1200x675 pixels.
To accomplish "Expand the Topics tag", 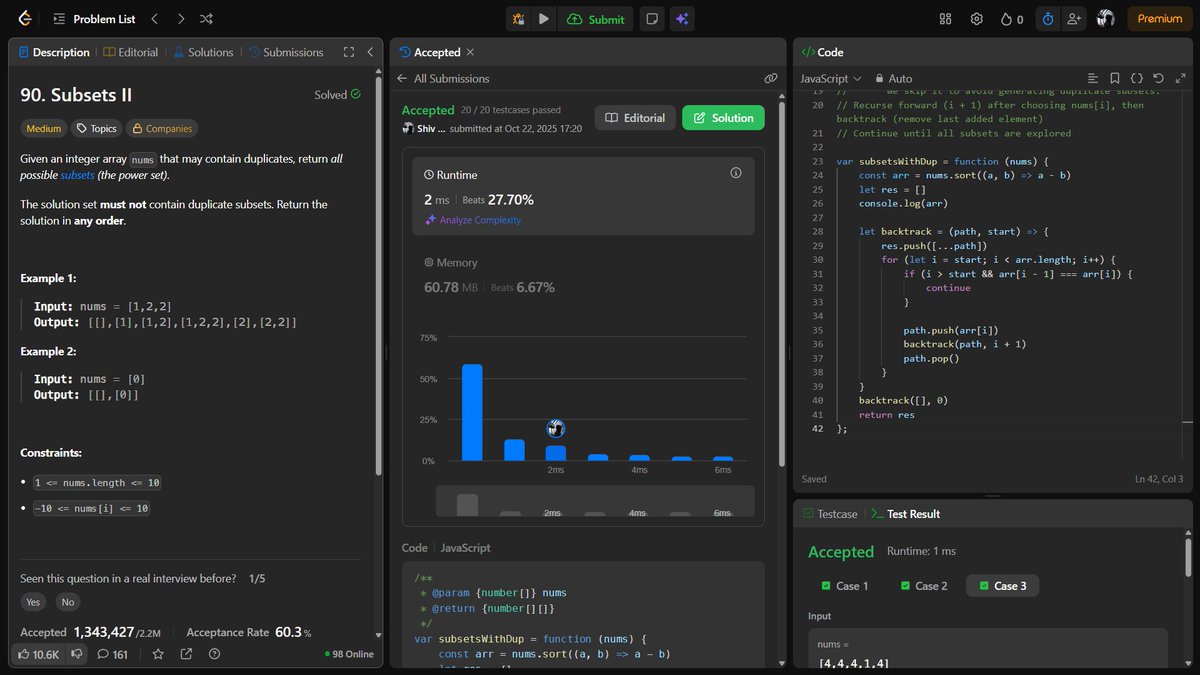I will pyautogui.click(x=96, y=128).
